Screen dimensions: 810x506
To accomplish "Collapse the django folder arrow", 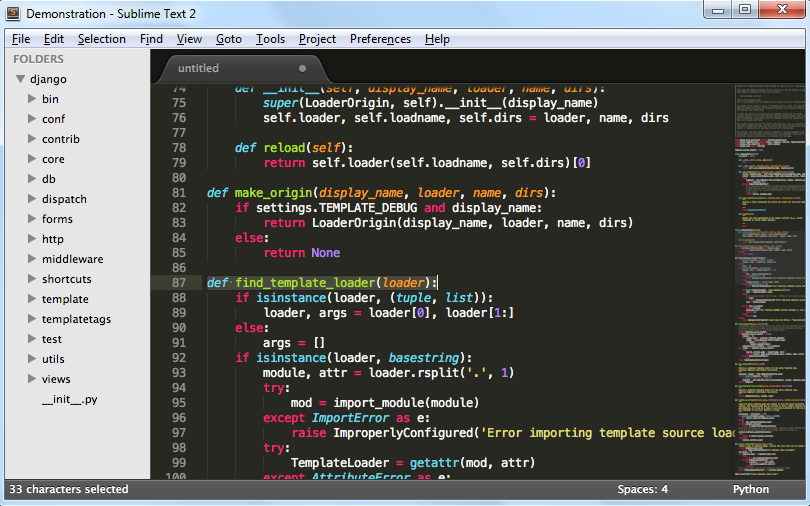I will pos(21,79).
